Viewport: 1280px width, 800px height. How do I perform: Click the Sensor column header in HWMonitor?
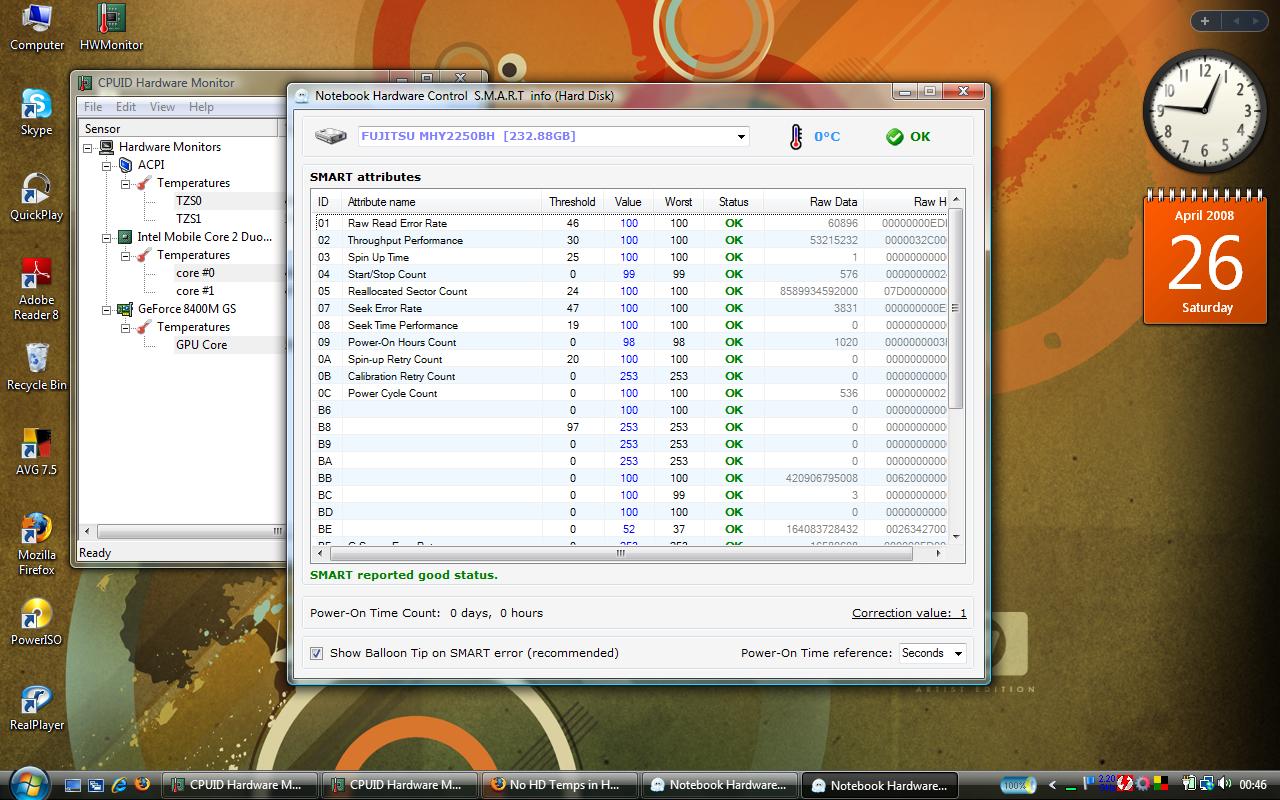click(x=179, y=128)
